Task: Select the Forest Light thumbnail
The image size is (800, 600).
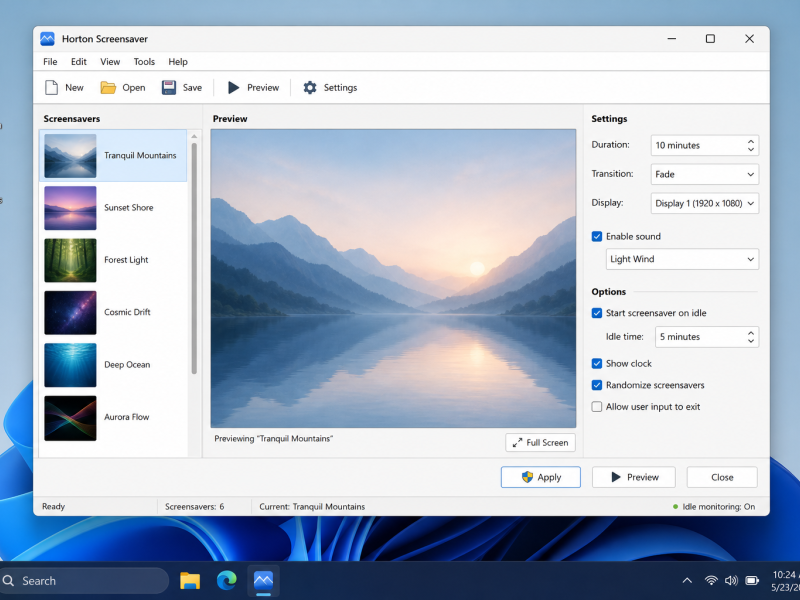Action: 70,260
